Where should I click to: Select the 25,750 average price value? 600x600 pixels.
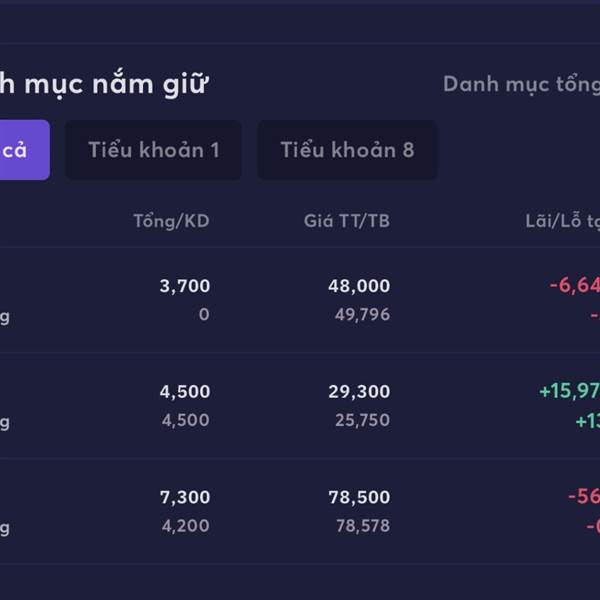362,421
